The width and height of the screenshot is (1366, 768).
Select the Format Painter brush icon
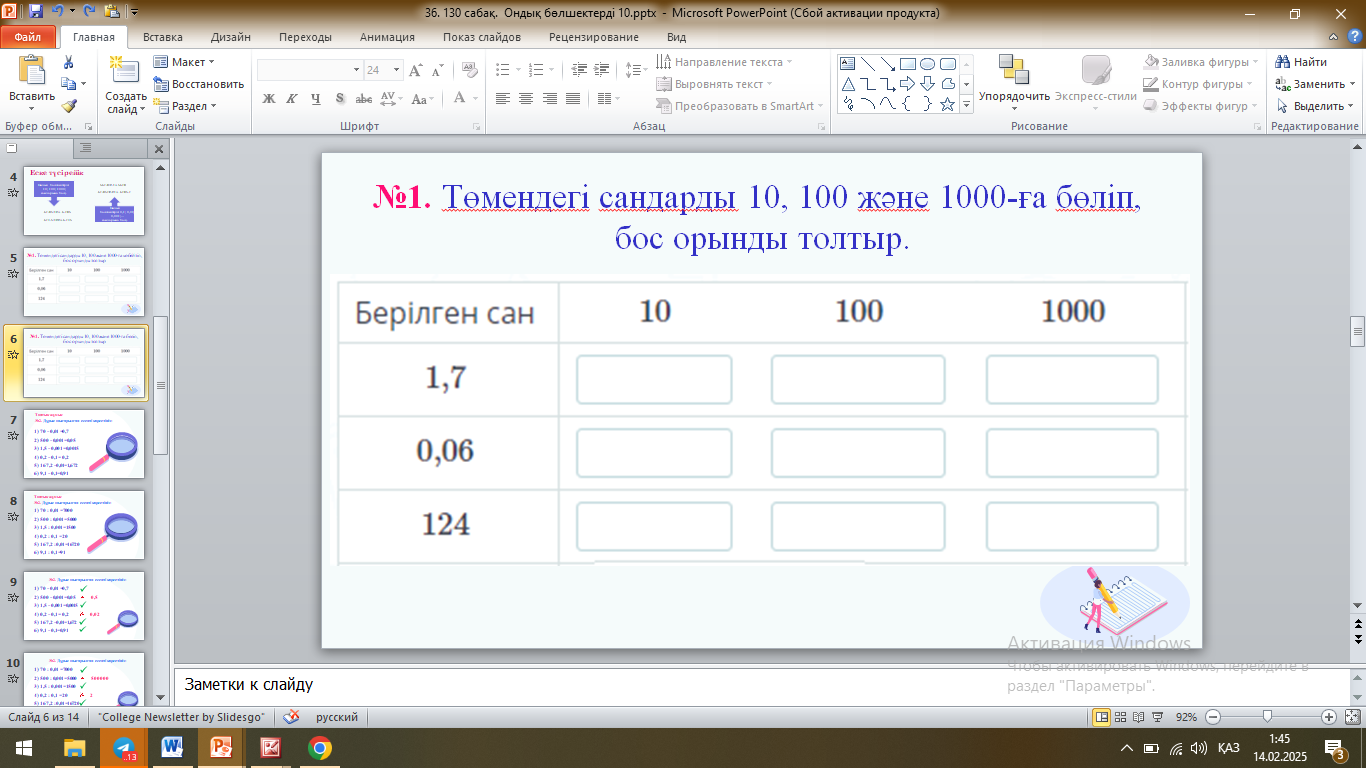click(x=68, y=105)
